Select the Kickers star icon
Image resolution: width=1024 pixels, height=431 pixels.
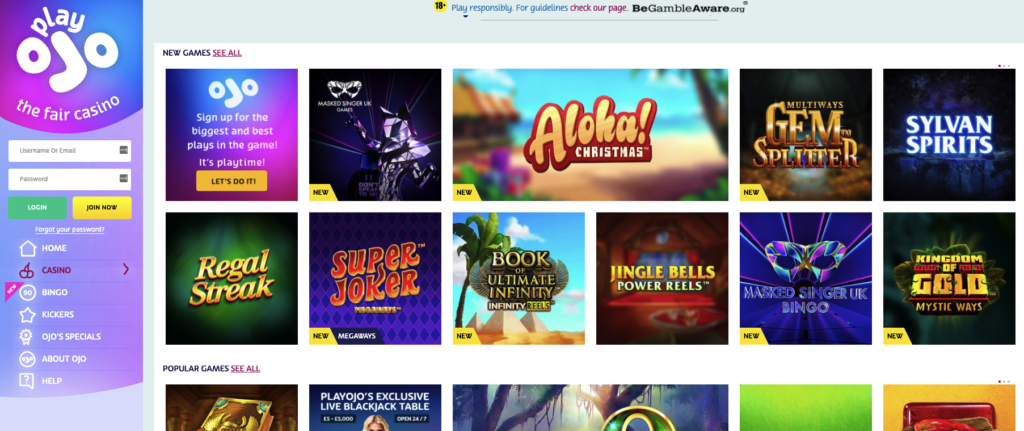pyautogui.click(x=27, y=315)
